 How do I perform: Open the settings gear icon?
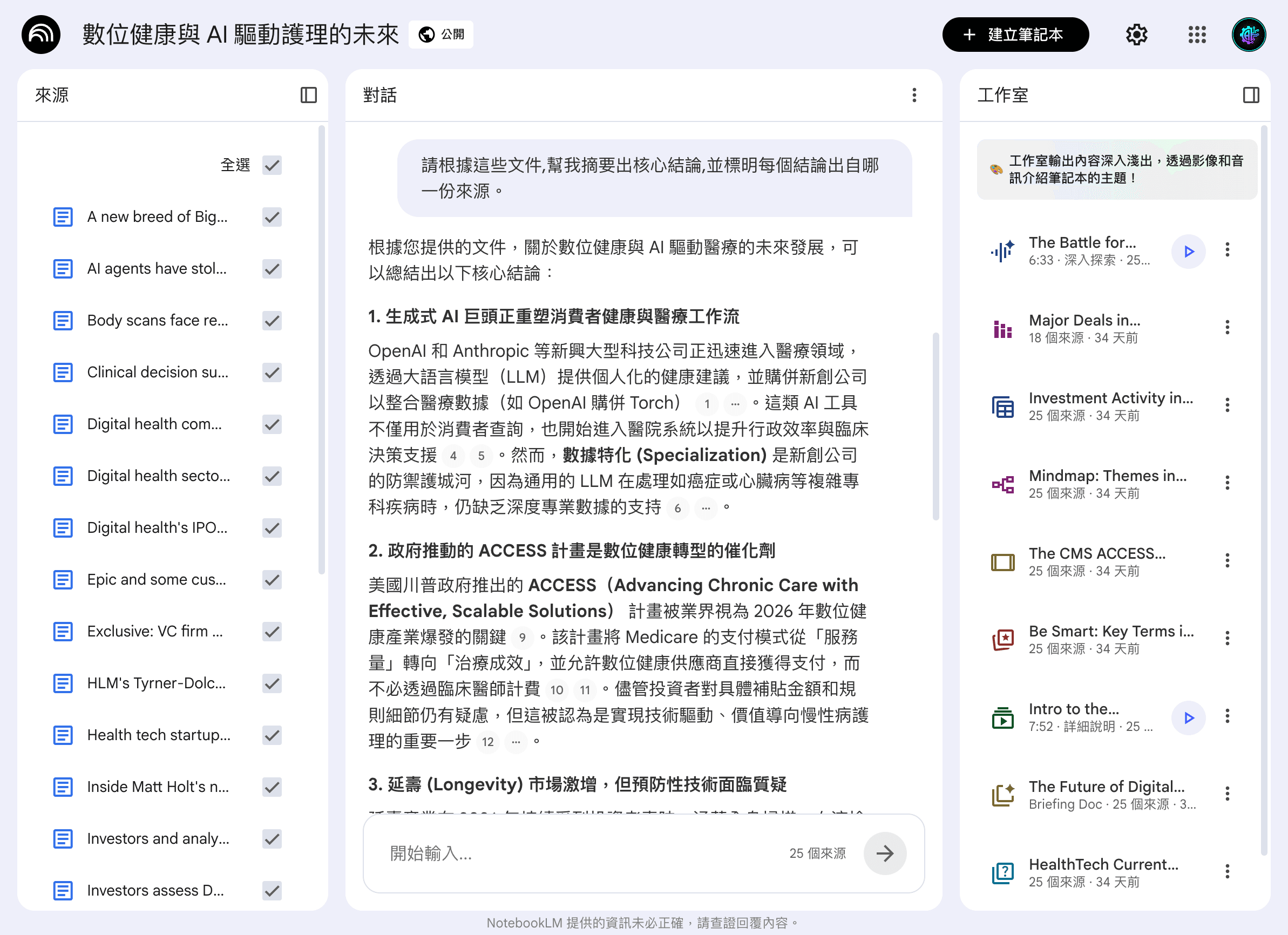tap(1136, 35)
